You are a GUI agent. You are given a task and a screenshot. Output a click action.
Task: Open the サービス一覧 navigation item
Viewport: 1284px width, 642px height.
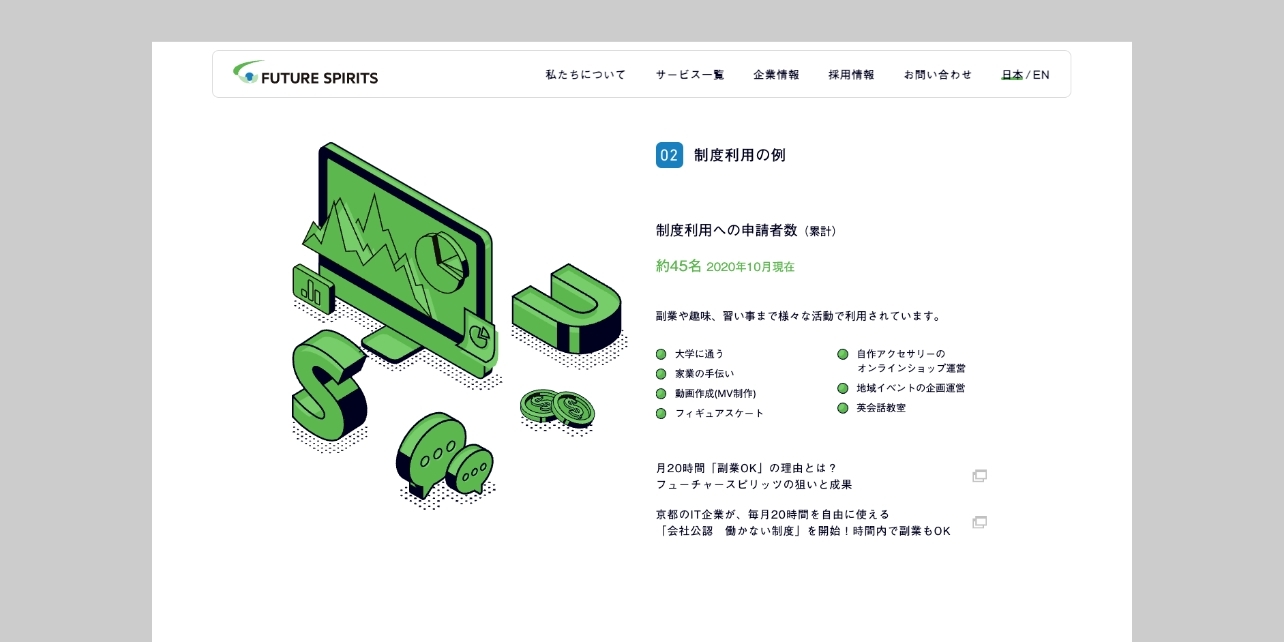[x=690, y=75]
